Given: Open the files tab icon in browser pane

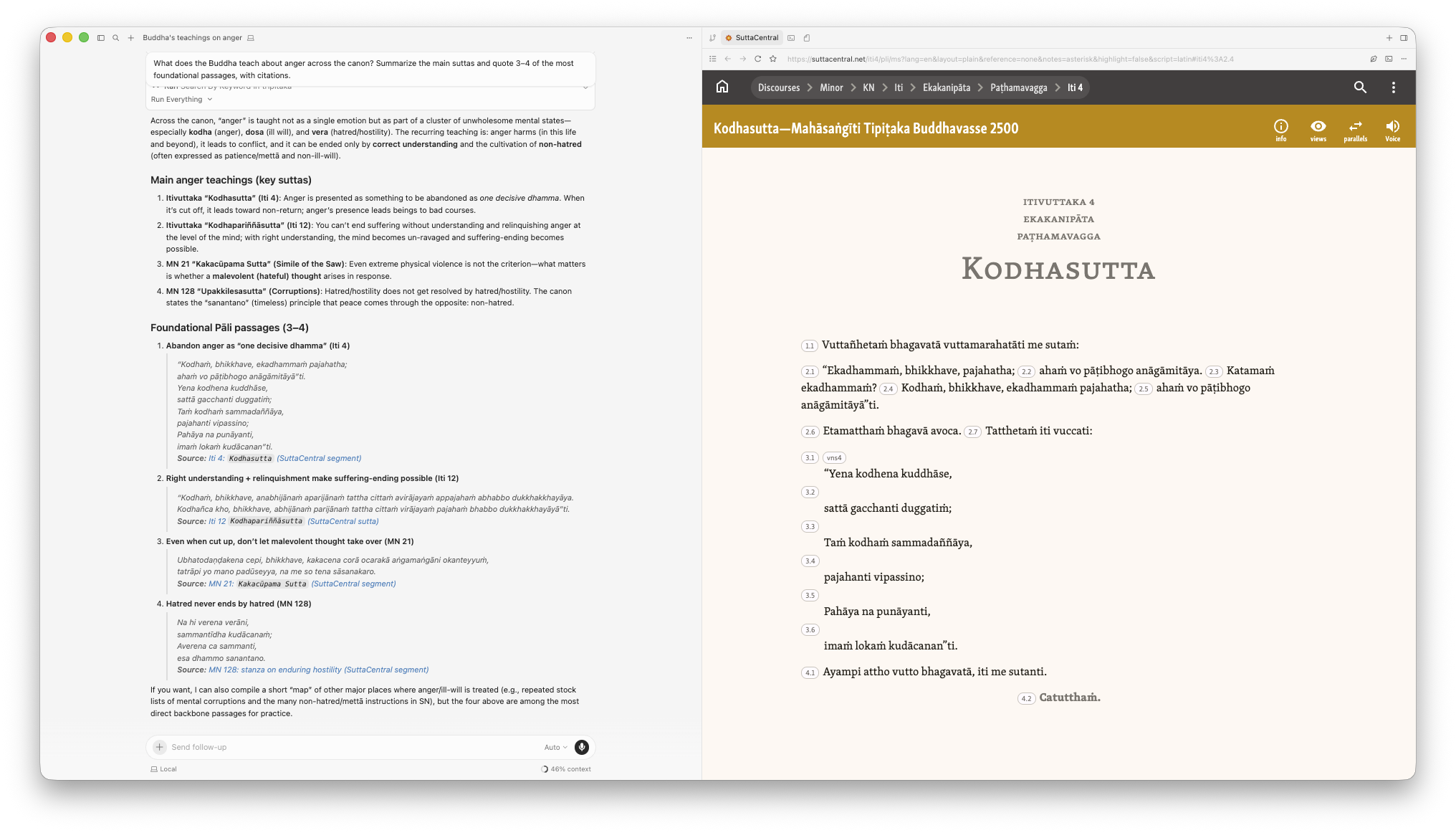Looking at the screenshot, I should click(807, 38).
